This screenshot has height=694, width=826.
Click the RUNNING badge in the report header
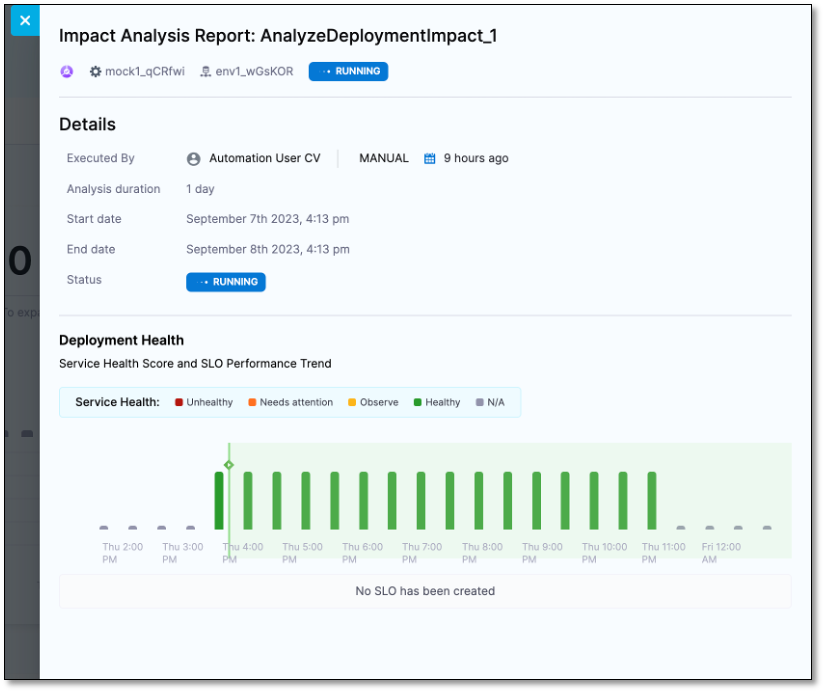pyautogui.click(x=348, y=71)
